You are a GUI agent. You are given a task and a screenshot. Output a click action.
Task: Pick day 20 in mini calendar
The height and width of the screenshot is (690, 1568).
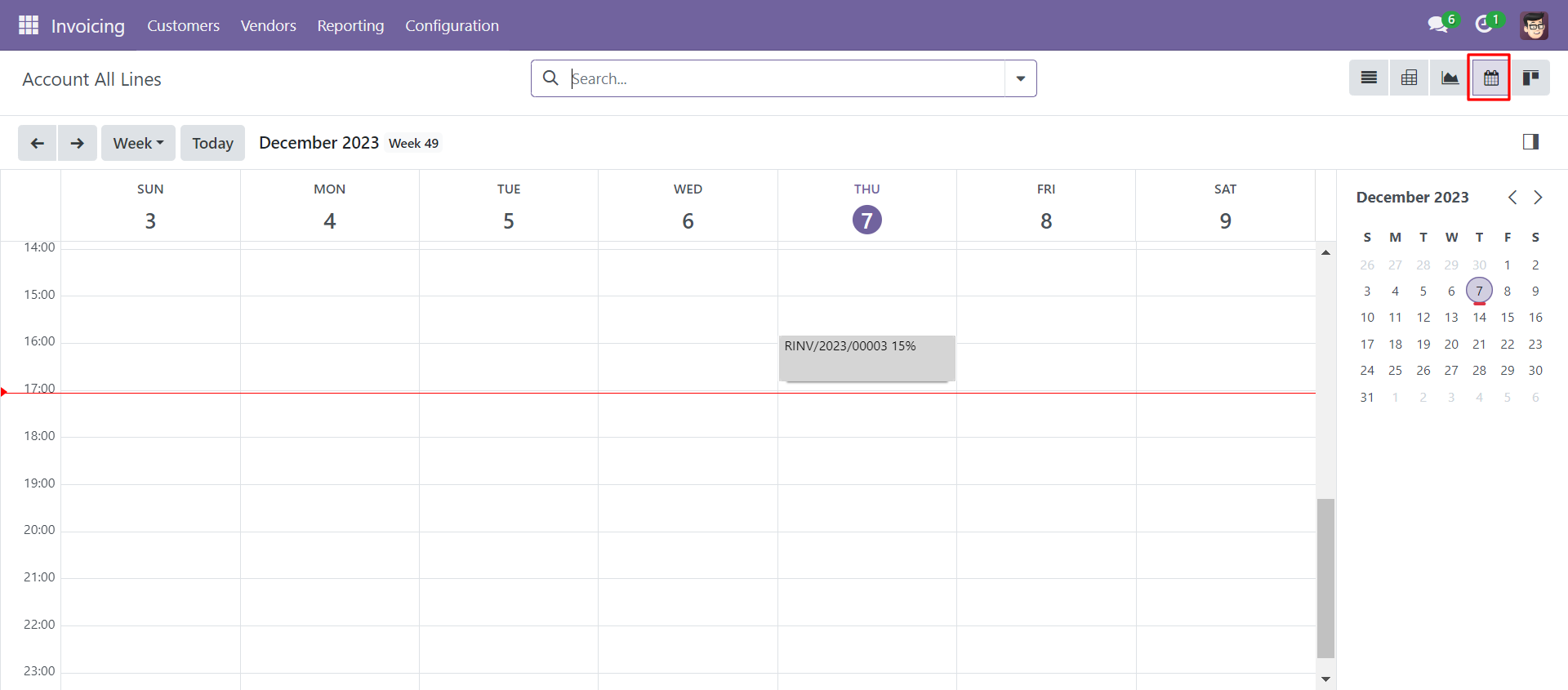pyautogui.click(x=1451, y=345)
